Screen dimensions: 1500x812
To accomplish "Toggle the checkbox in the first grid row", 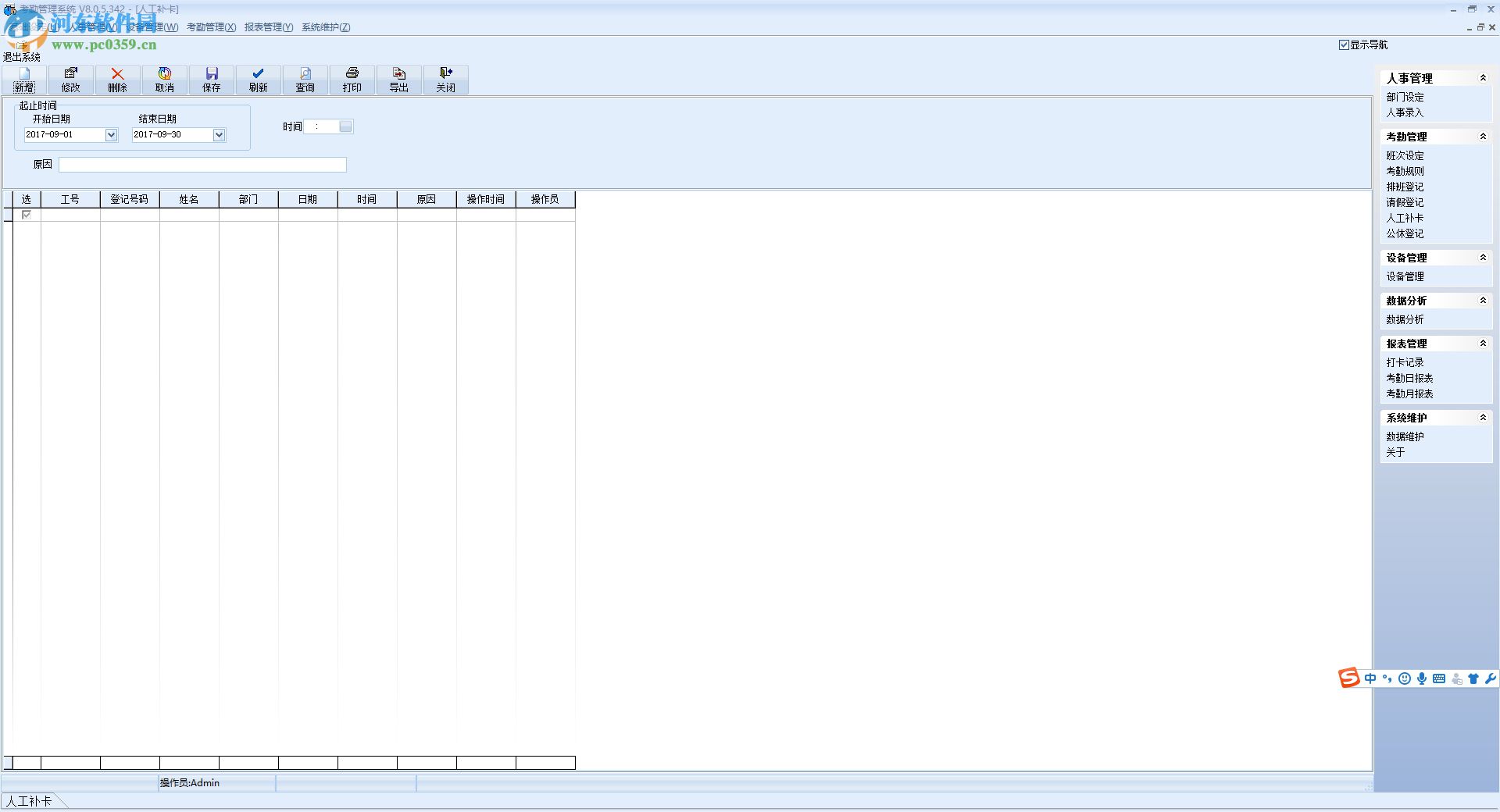I will click(27, 215).
